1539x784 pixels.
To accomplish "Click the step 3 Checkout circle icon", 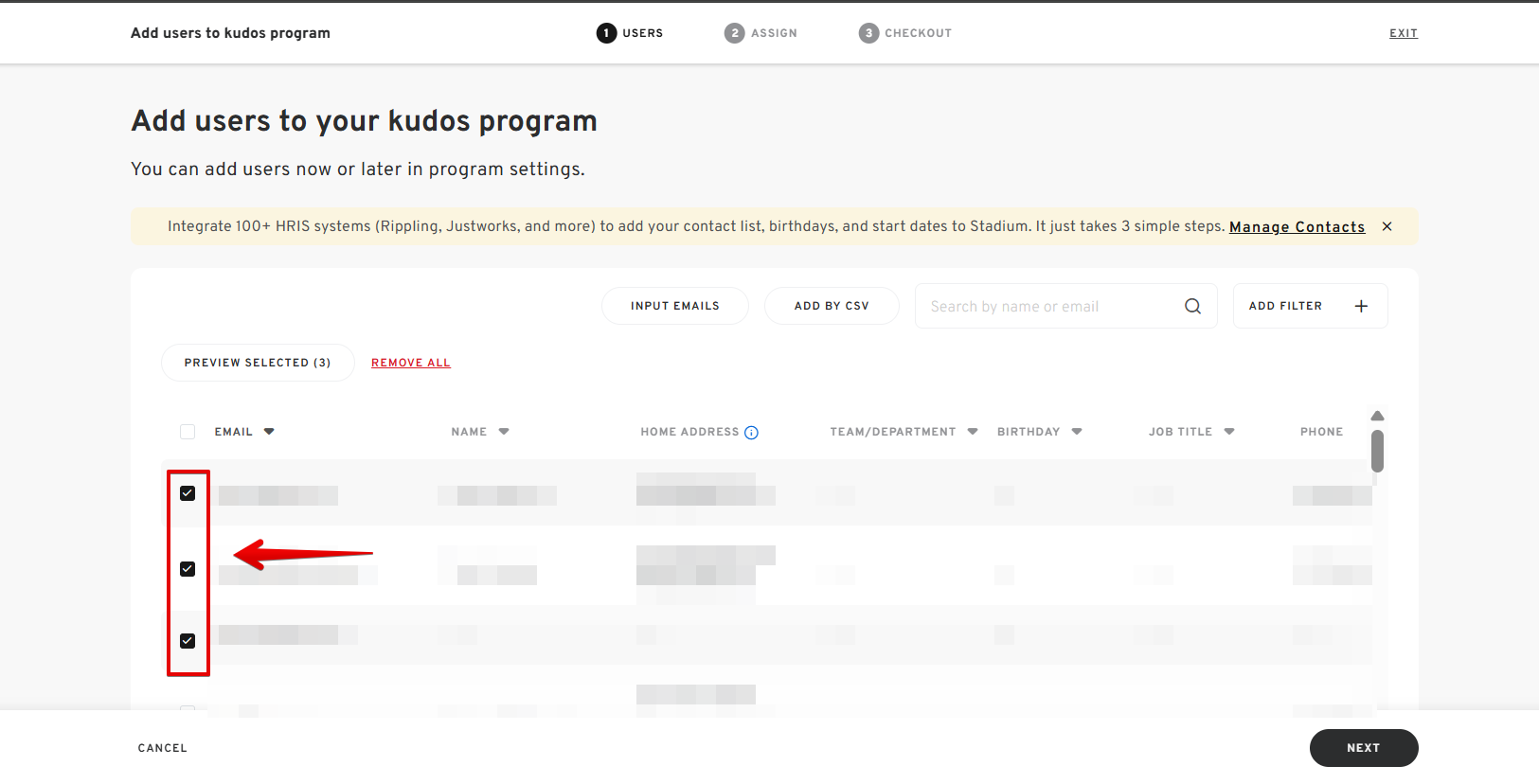I will [868, 33].
